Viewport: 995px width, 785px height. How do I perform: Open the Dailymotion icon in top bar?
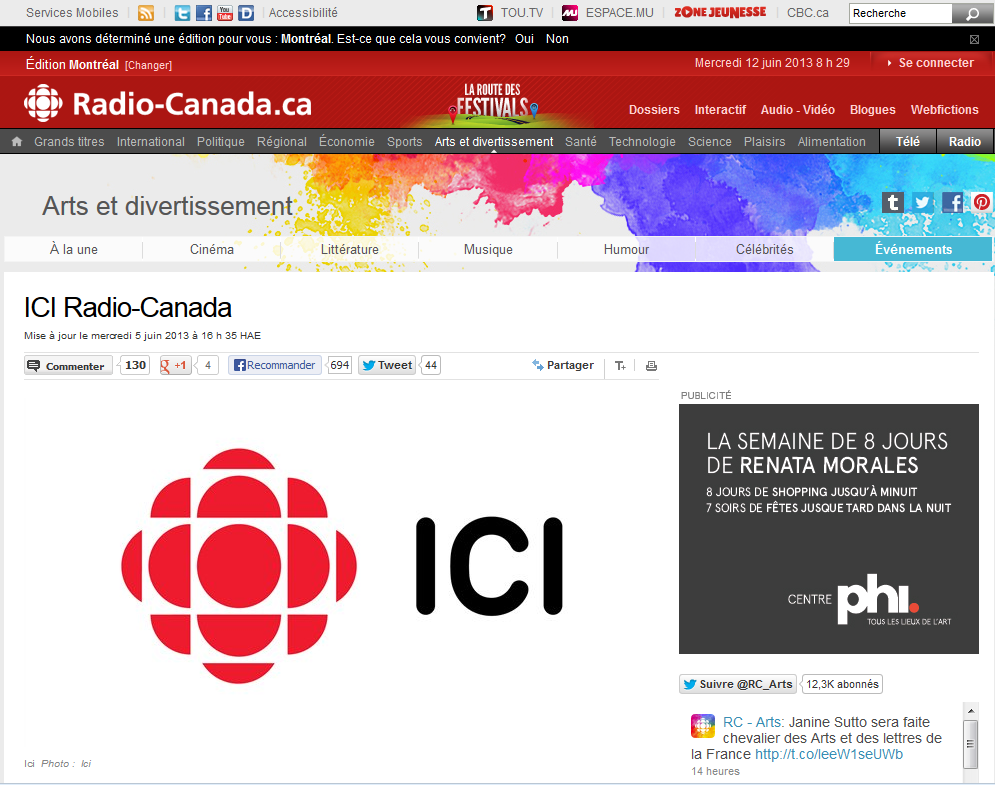click(x=246, y=13)
